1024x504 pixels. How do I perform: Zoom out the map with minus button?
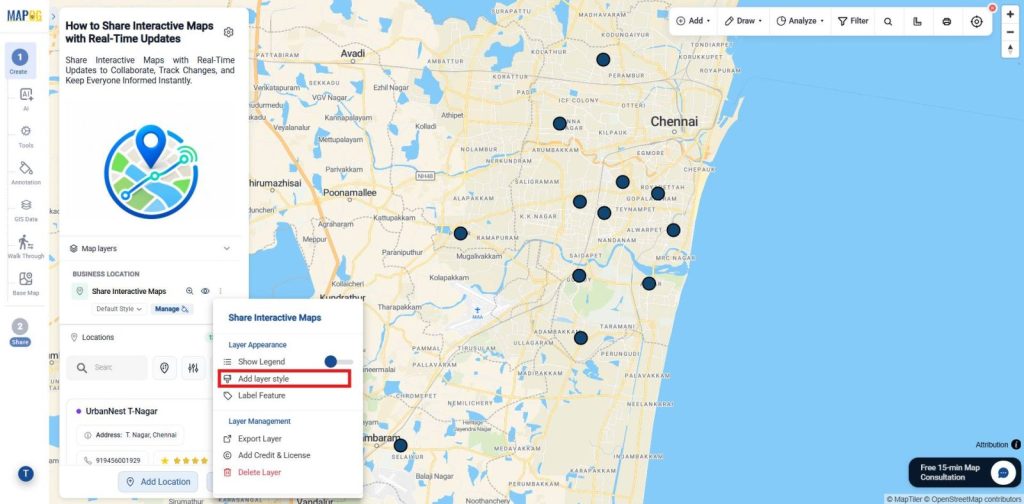(1010, 32)
